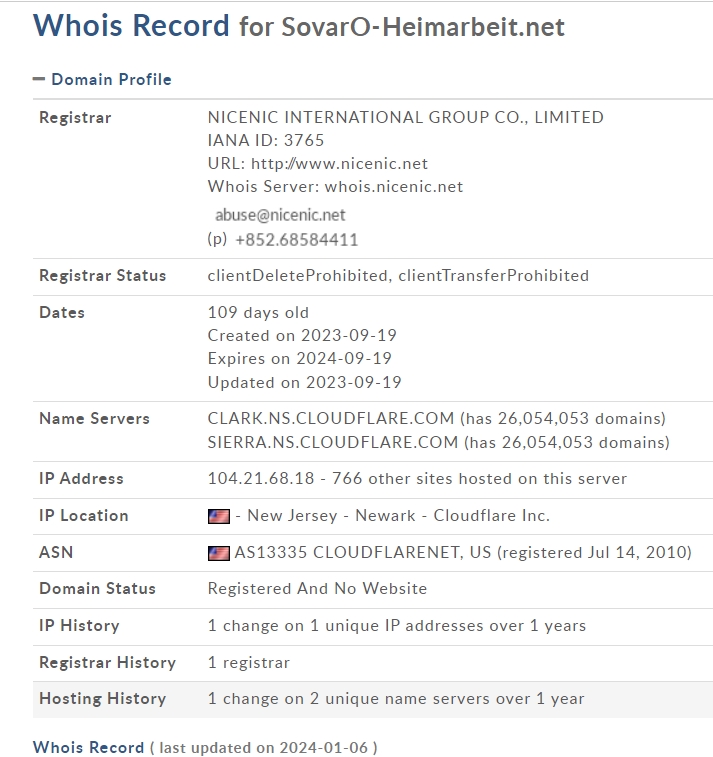Click the AS13335 CLOUDFLARENET ASN text
This screenshot has height=757, width=713.
[363, 552]
